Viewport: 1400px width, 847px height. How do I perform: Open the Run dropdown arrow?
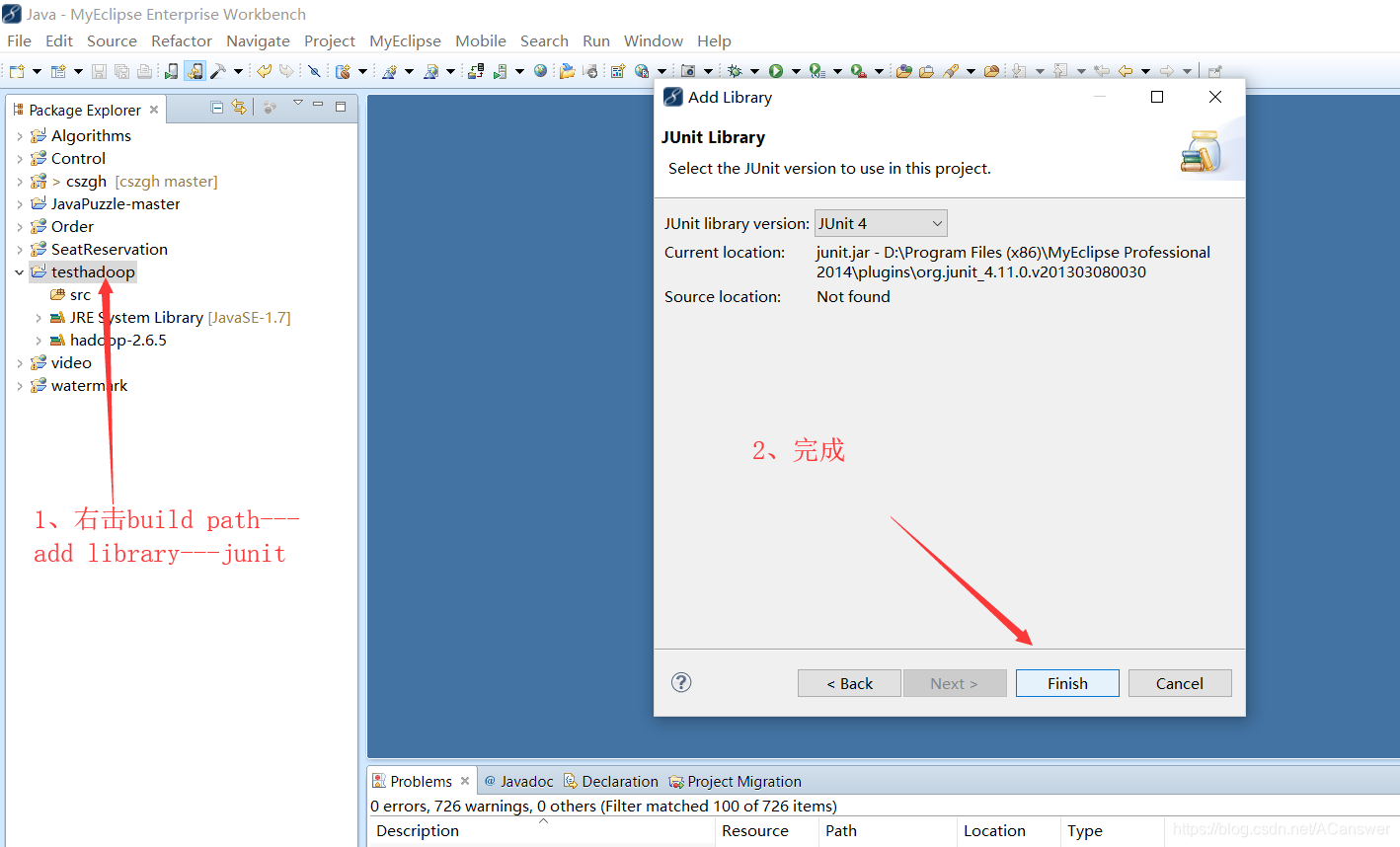coord(796,71)
